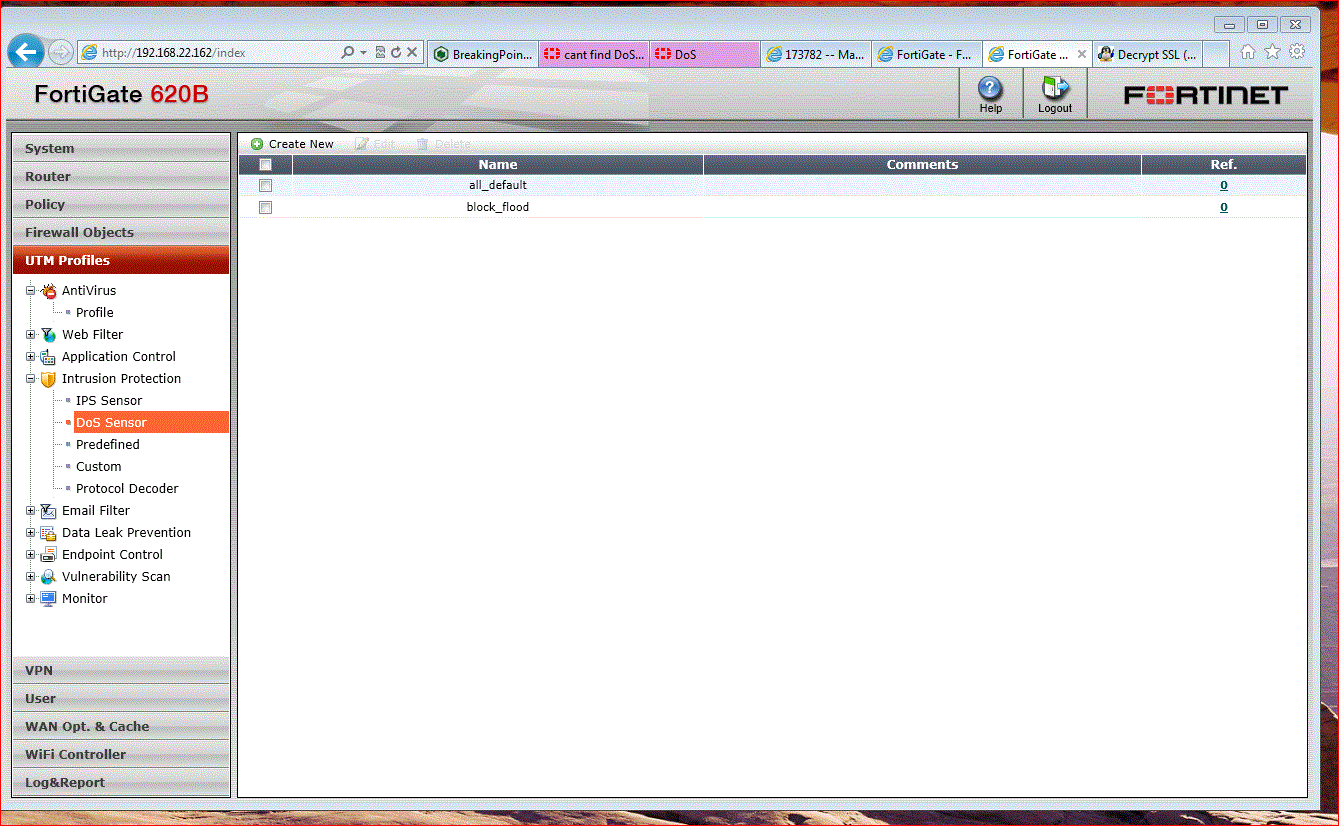Expand the Vulnerability Scan tree node
1339x826 pixels.
coord(31,577)
